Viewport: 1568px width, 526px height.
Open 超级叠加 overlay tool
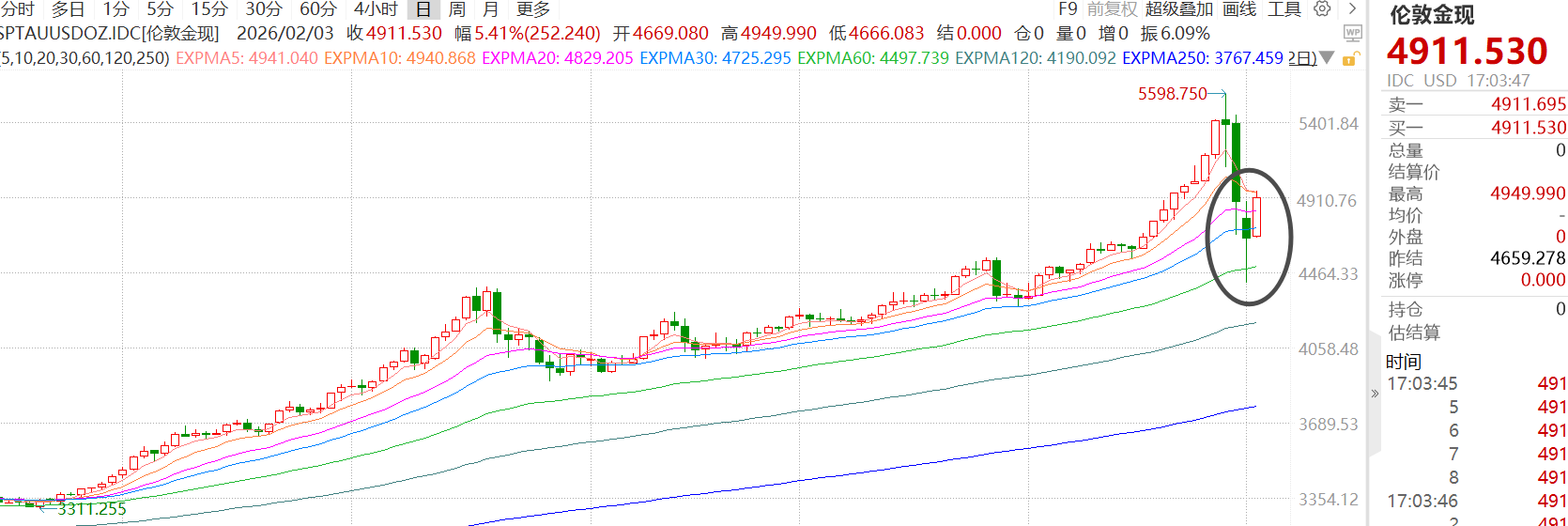(1179, 9)
